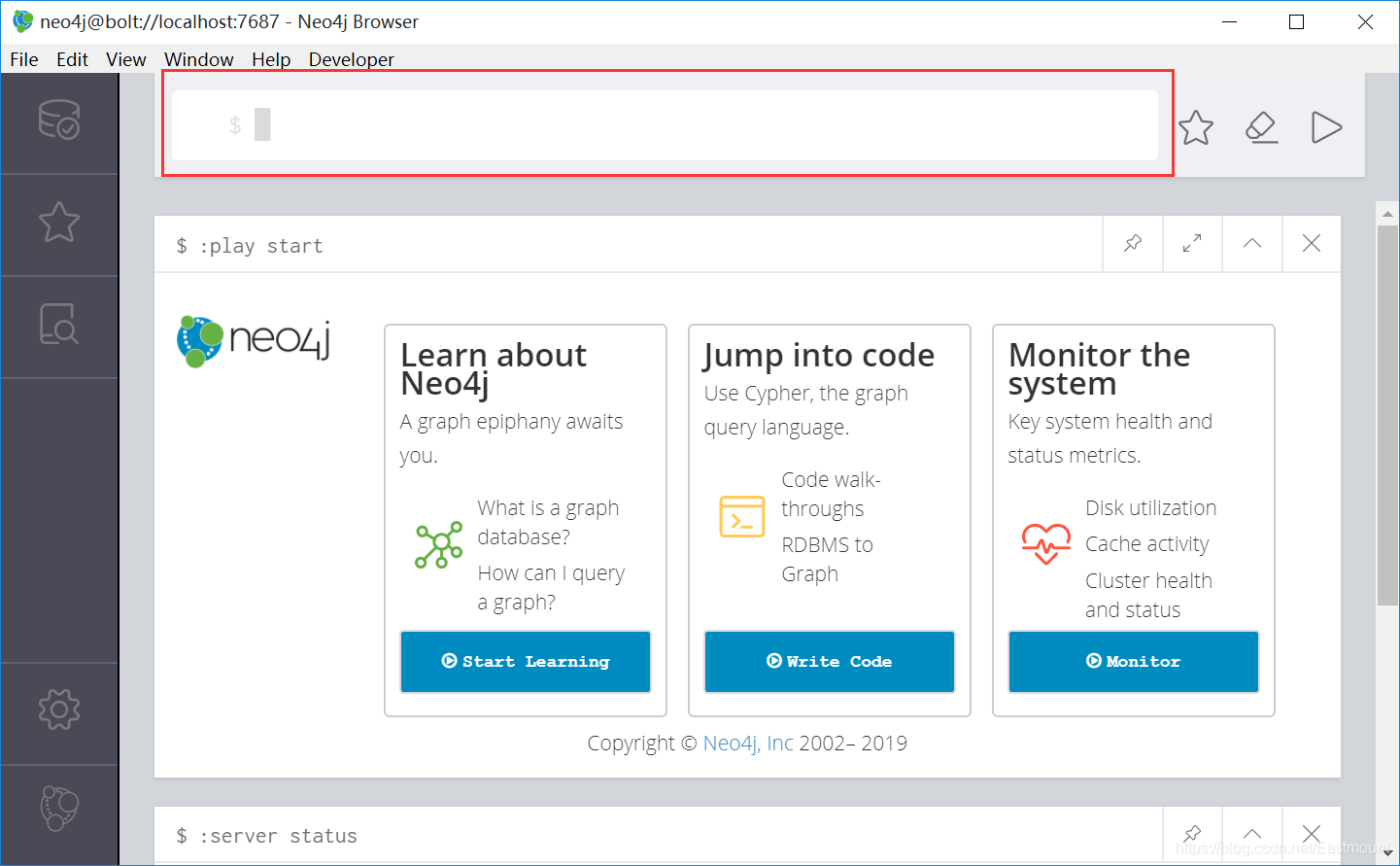This screenshot has height=866, width=1400.
Task: Click the scrollbar up arrow
Action: (1387, 213)
